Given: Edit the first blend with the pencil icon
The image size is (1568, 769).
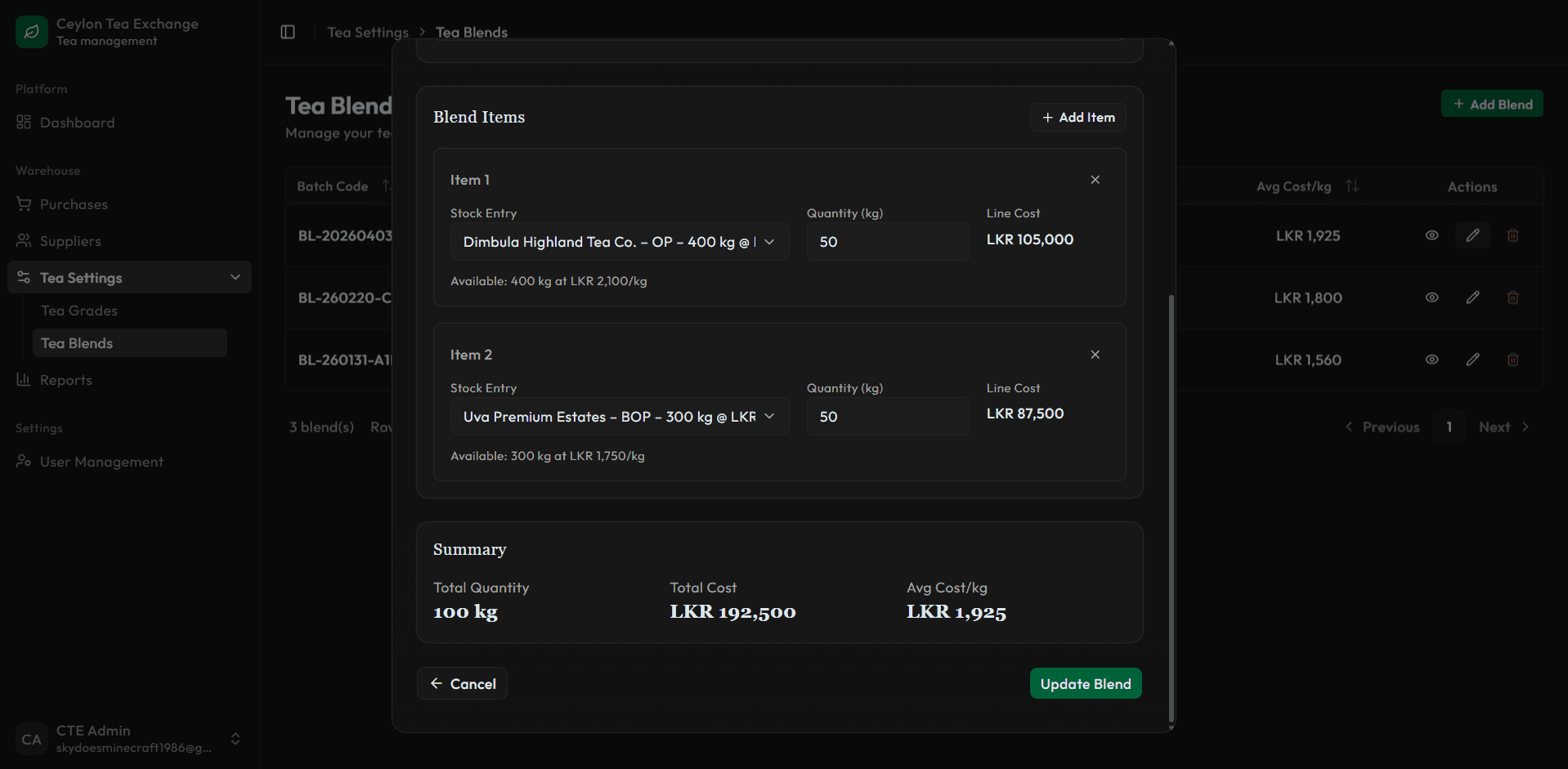Looking at the screenshot, I should point(1472,235).
